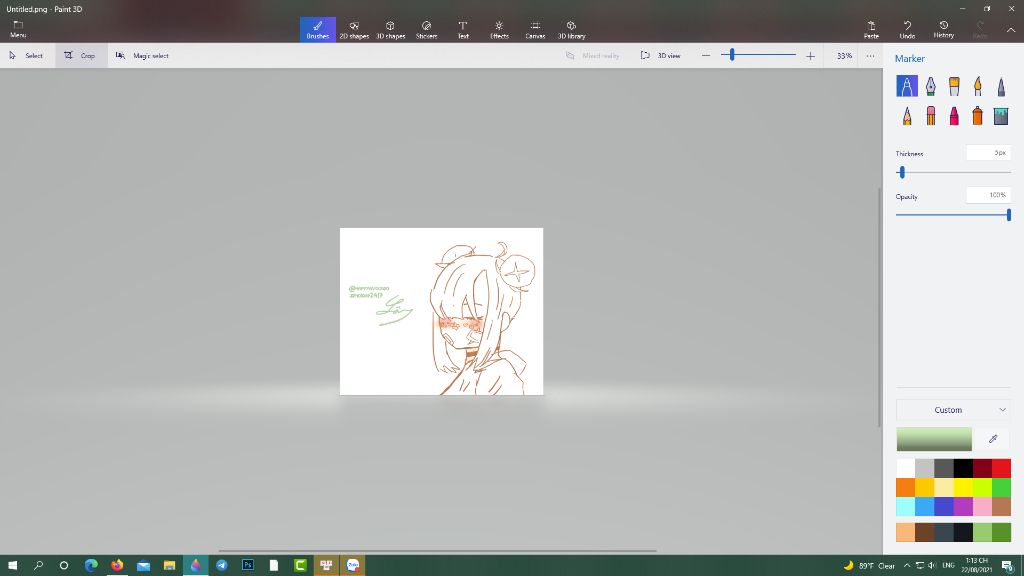Click the Opacity slider handle

pos(1009,215)
